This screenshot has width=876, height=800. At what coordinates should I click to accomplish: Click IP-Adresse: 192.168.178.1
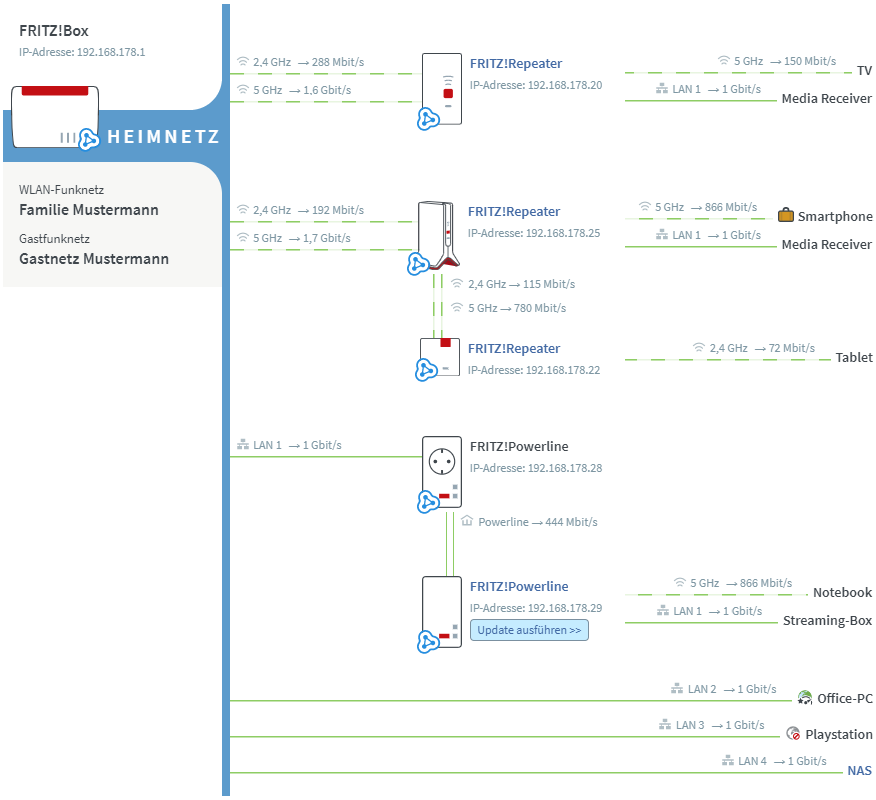pos(82,52)
